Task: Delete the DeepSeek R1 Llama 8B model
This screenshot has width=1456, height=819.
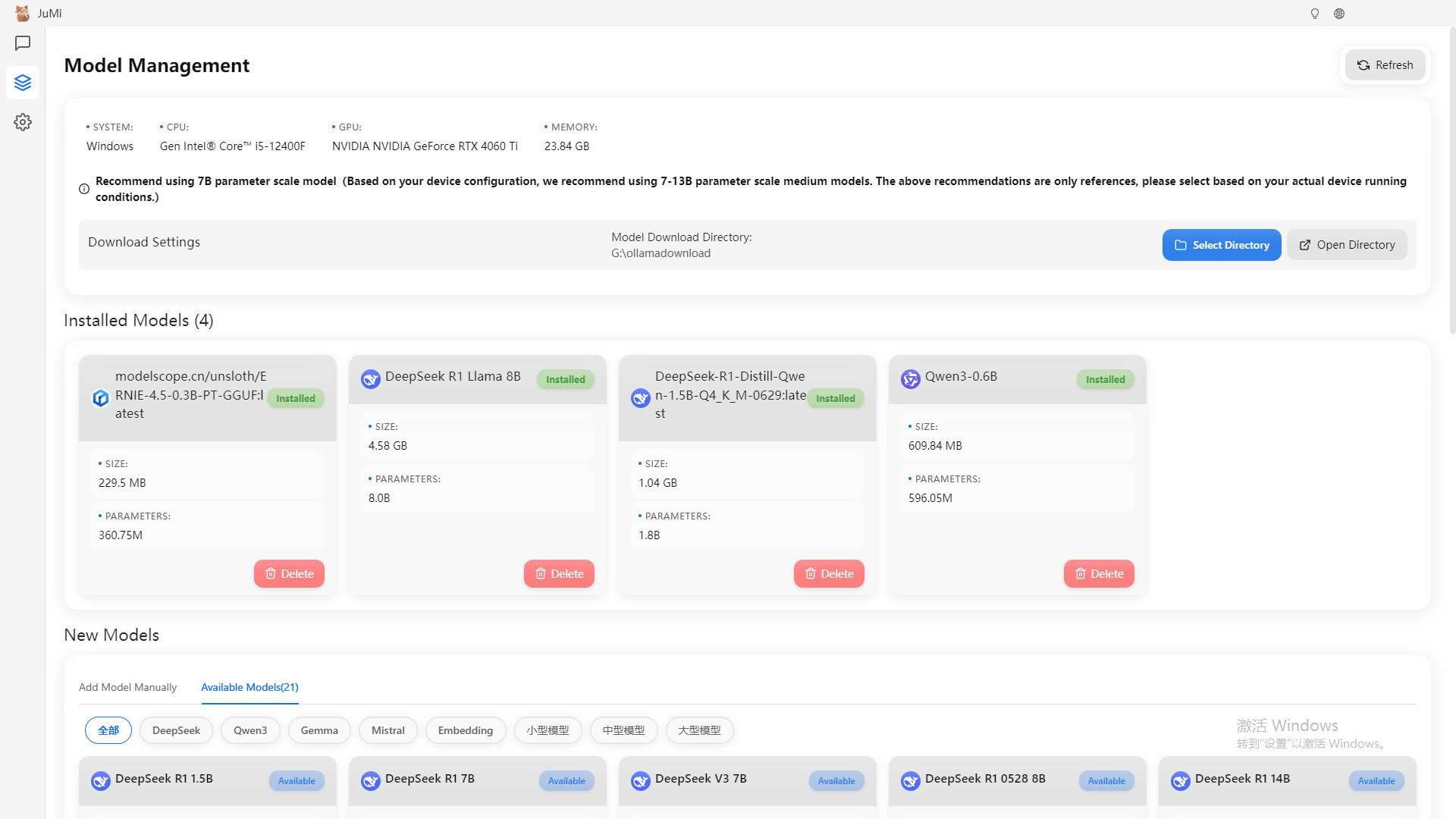Action: [559, 573]
